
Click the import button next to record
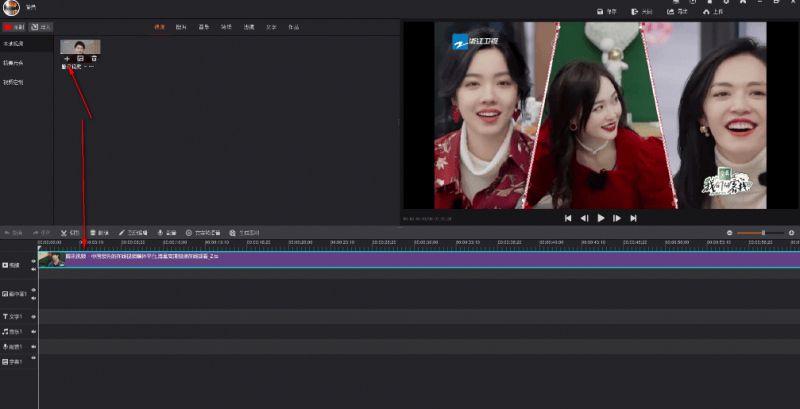coord(43,27)
